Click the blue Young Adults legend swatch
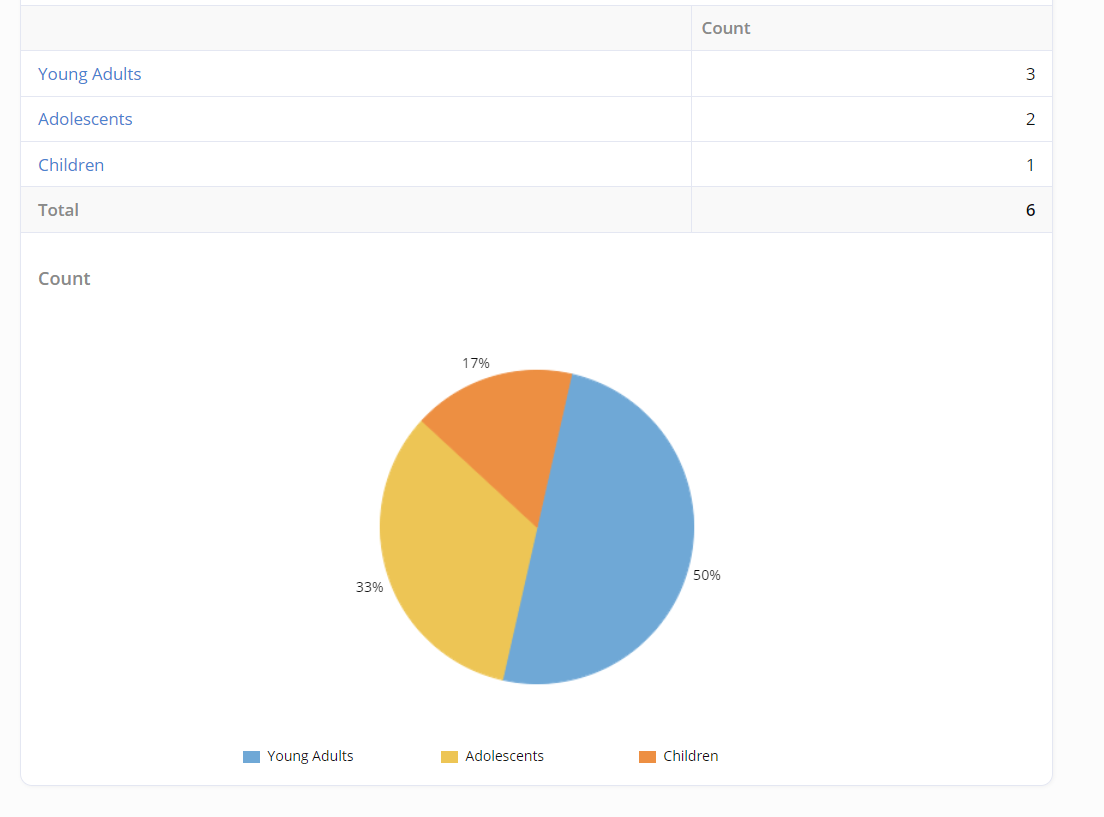The width and height of the screenshot is (1104, 817). click(x=251, y=757)
